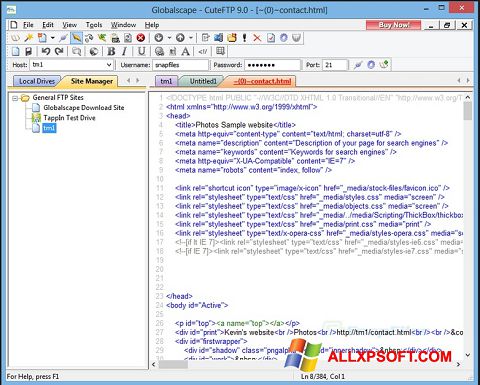Open the Download options dropdown arrow
The height and width of the screenshot is (385, 480).
[x=169, y=38]
